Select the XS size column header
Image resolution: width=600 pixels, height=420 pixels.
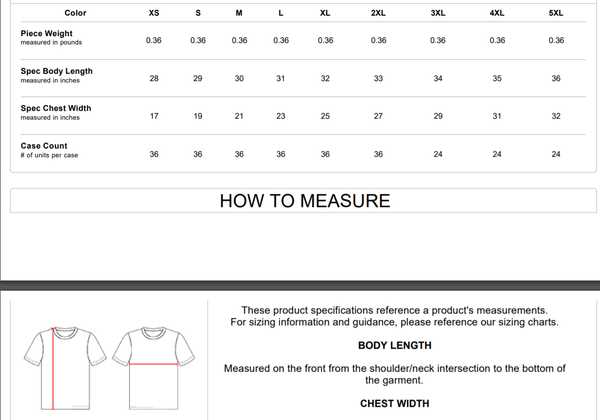pyautogui.click(x=154, y=13)
